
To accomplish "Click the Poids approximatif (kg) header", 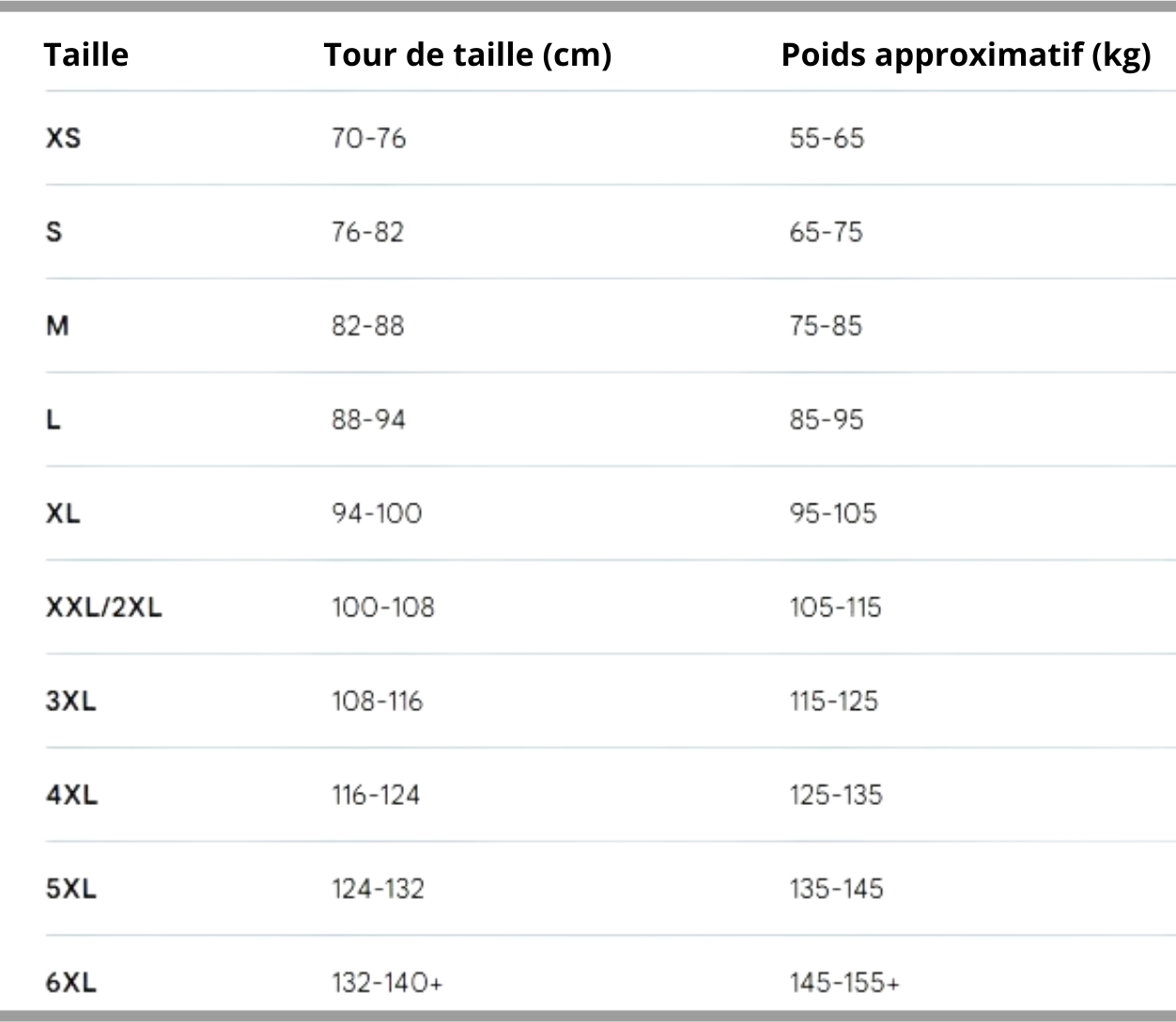I will (x=966, y=54).
